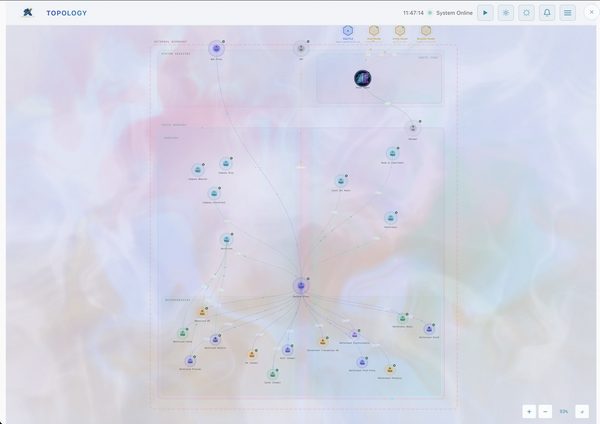Select the lowest green node in graph
The height and width of the screenshot is (424, 600).
coord(272,374)
